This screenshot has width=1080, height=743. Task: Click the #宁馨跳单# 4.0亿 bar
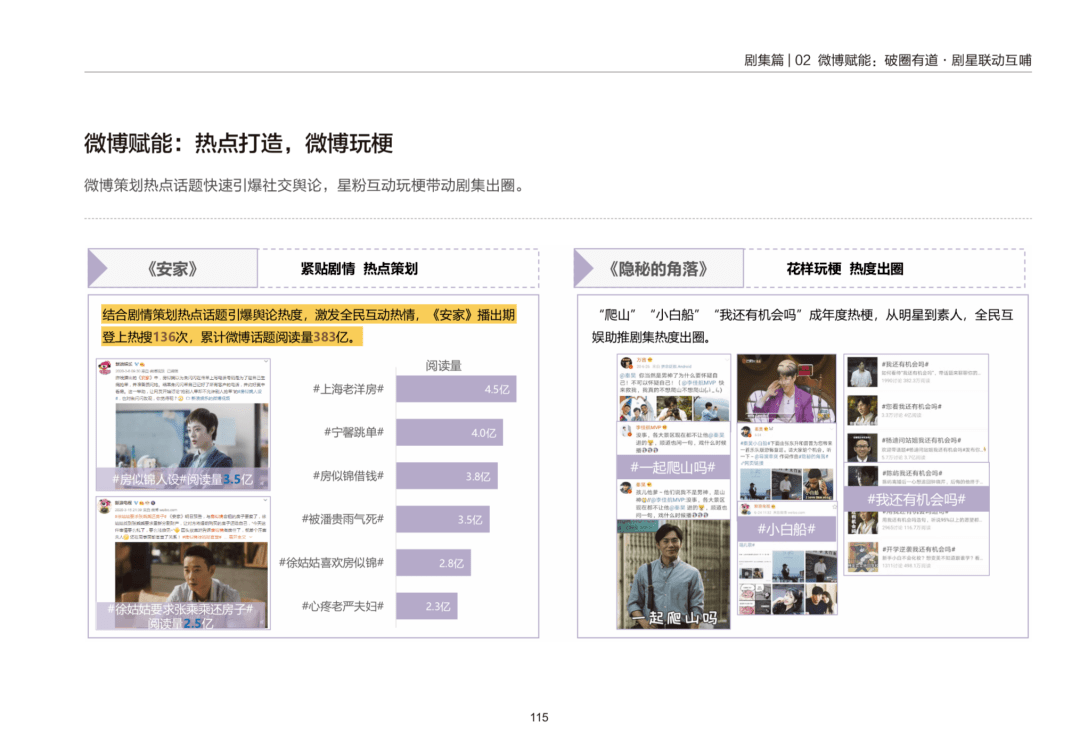point(449,432)
